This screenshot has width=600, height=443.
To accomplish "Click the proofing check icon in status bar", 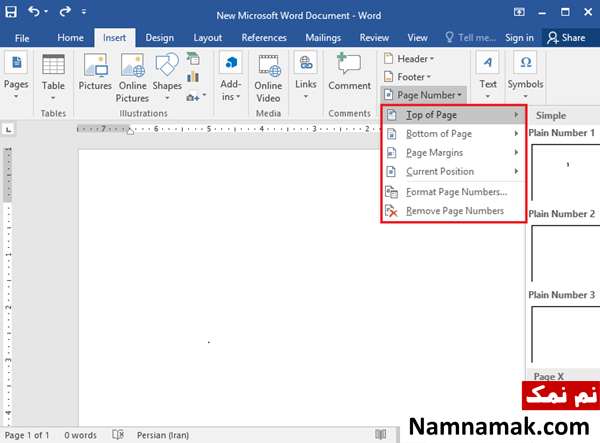I will click(x=118, y=435).
